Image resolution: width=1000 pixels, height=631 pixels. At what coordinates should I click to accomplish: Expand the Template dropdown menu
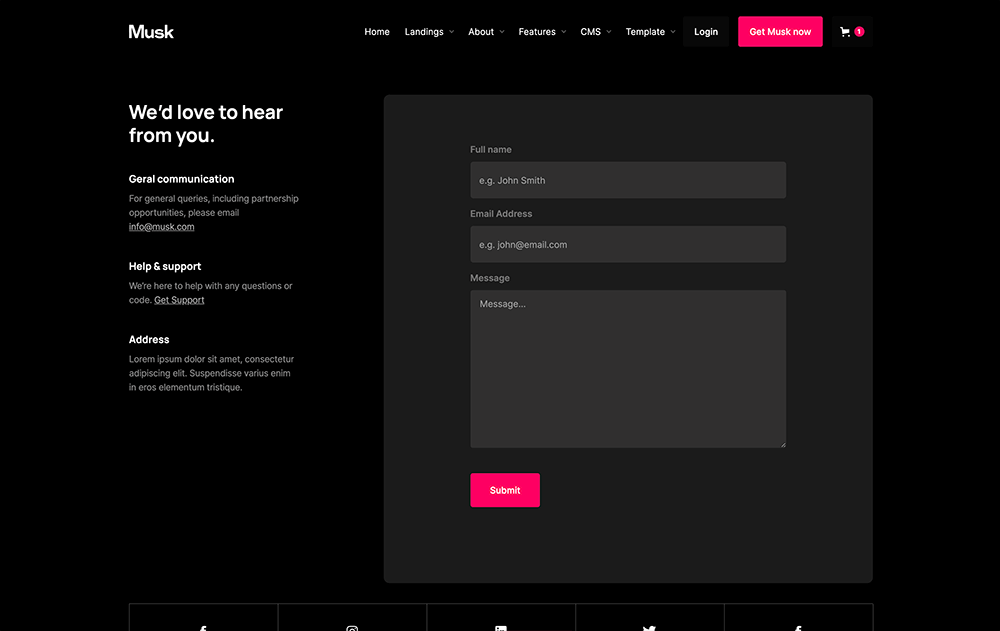pos(651,31)
